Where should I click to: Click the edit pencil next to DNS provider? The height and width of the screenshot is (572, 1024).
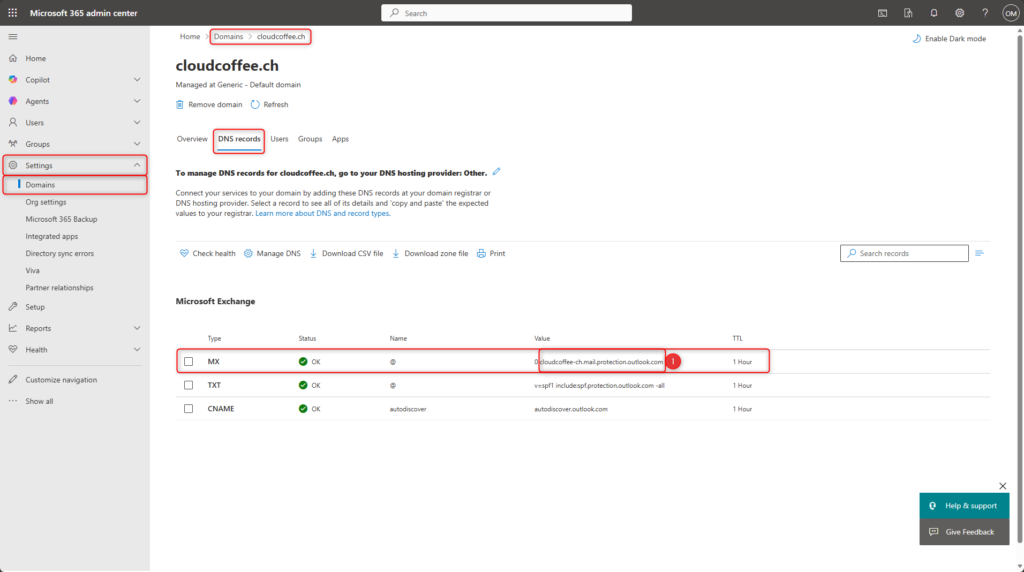click(x=496, y=172)
